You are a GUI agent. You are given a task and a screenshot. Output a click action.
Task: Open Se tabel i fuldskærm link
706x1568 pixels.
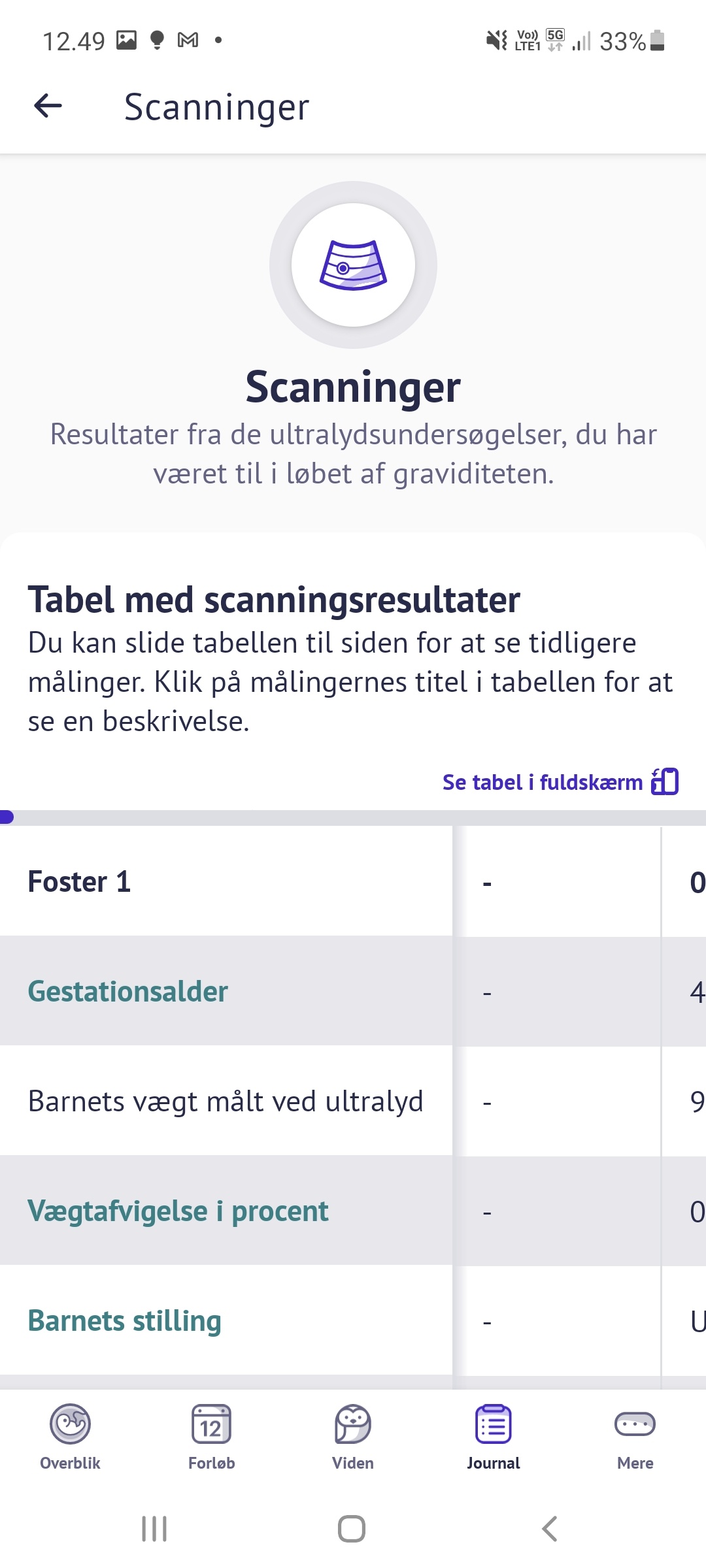[543, 782]
